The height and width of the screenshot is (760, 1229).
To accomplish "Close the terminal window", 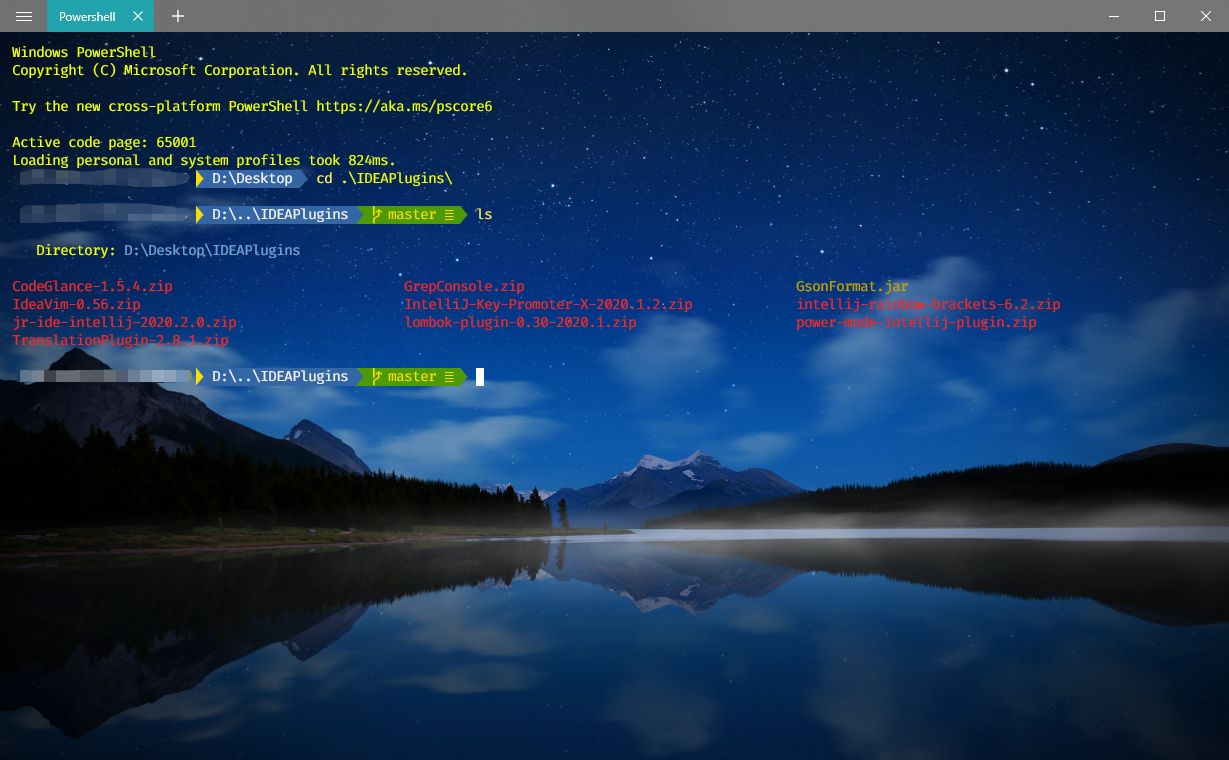I will coord(1206,16).
